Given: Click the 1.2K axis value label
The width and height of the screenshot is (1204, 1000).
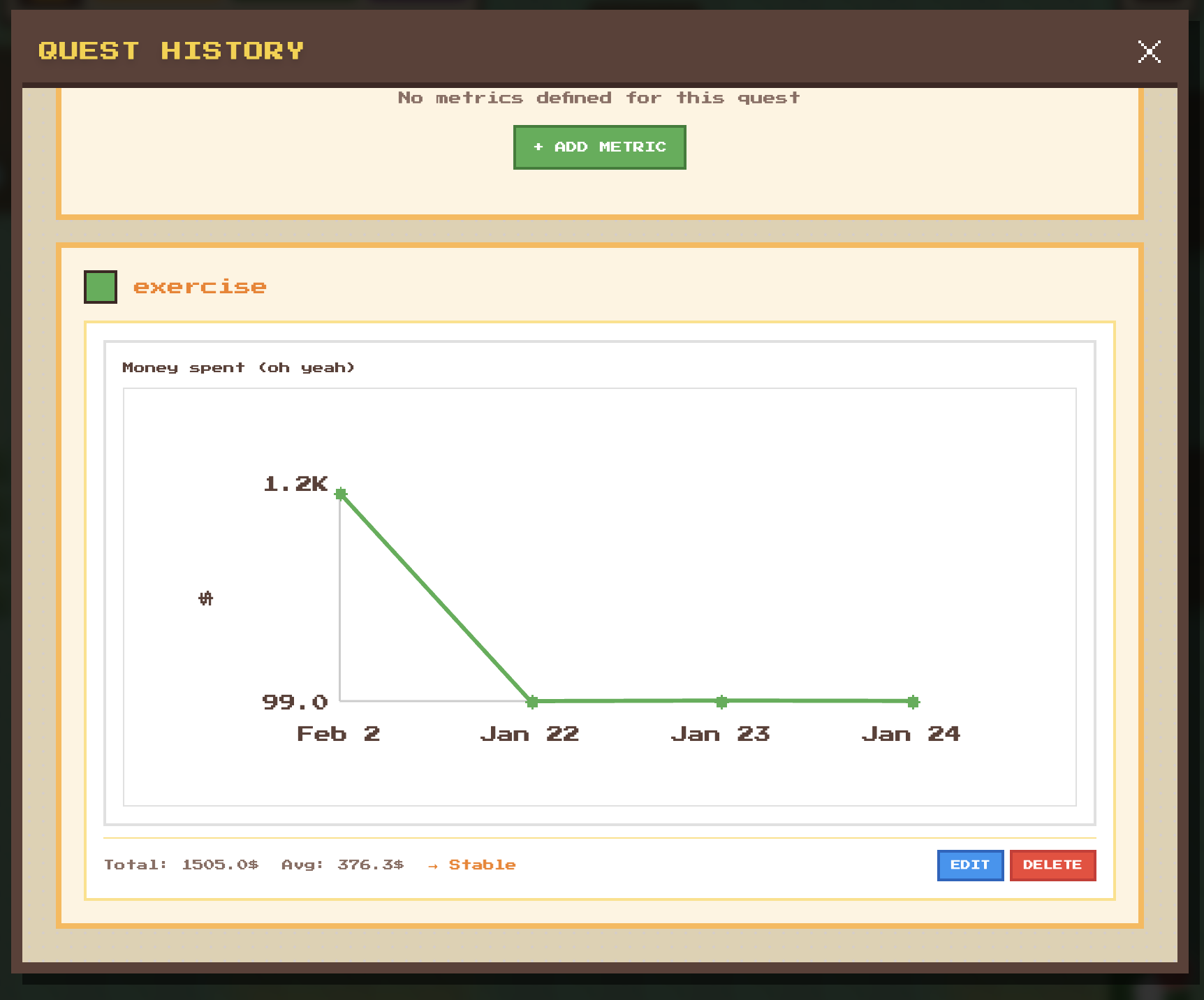Looking at the screenshot, I should pyautogui.click(x=294, y=484).
